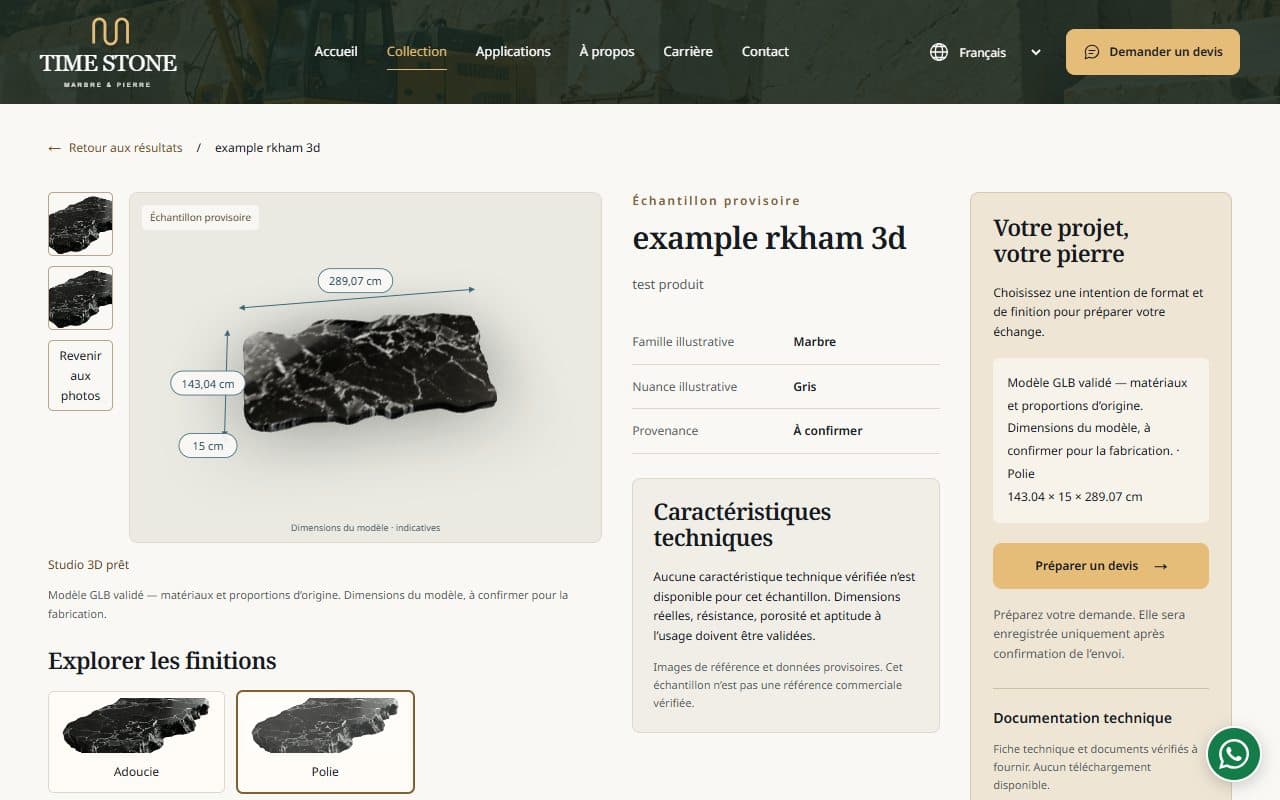Click the Documentation technique heading

(x=1082, y=718)
